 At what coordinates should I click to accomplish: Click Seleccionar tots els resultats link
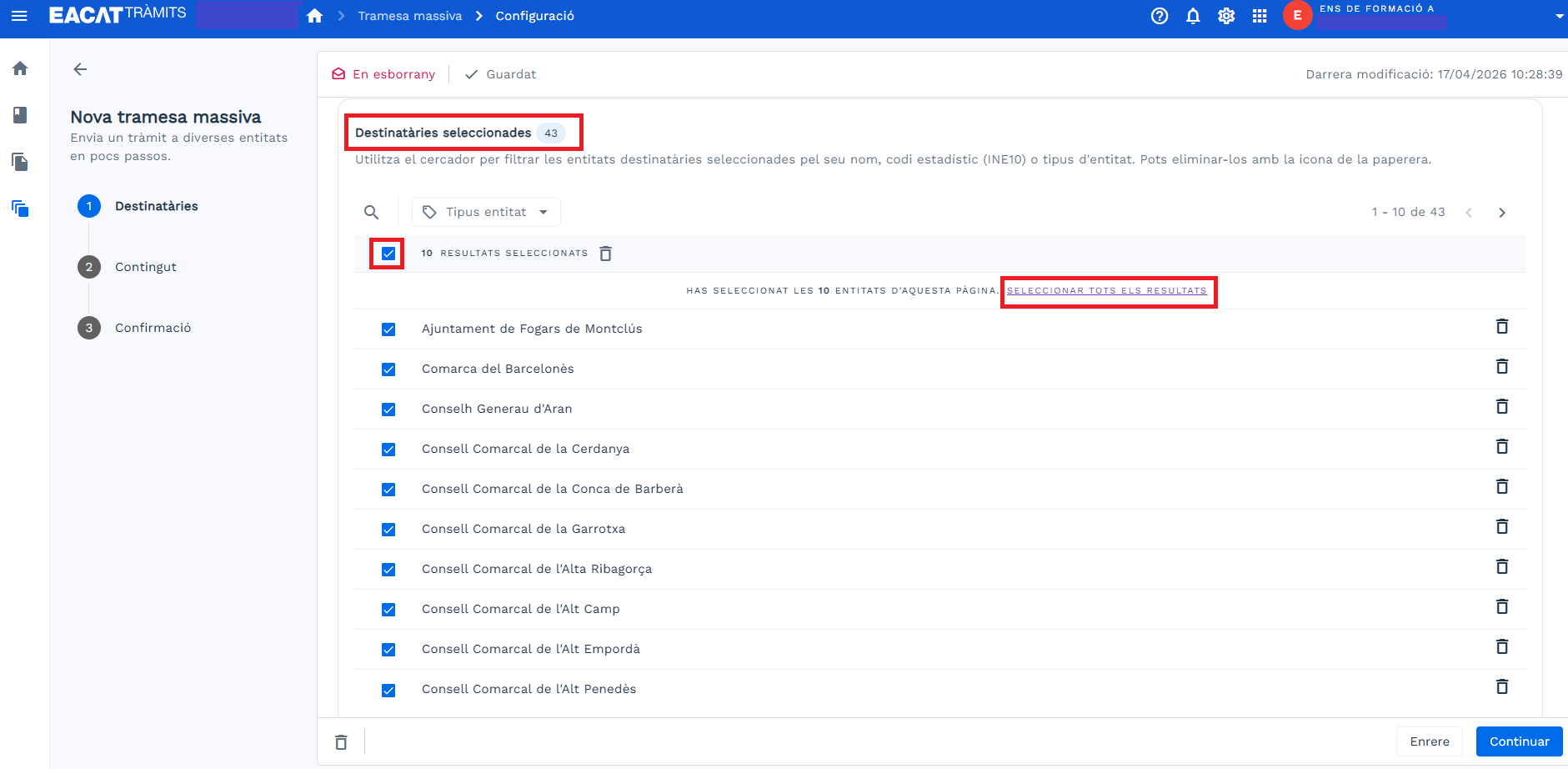click(1106, 291)
